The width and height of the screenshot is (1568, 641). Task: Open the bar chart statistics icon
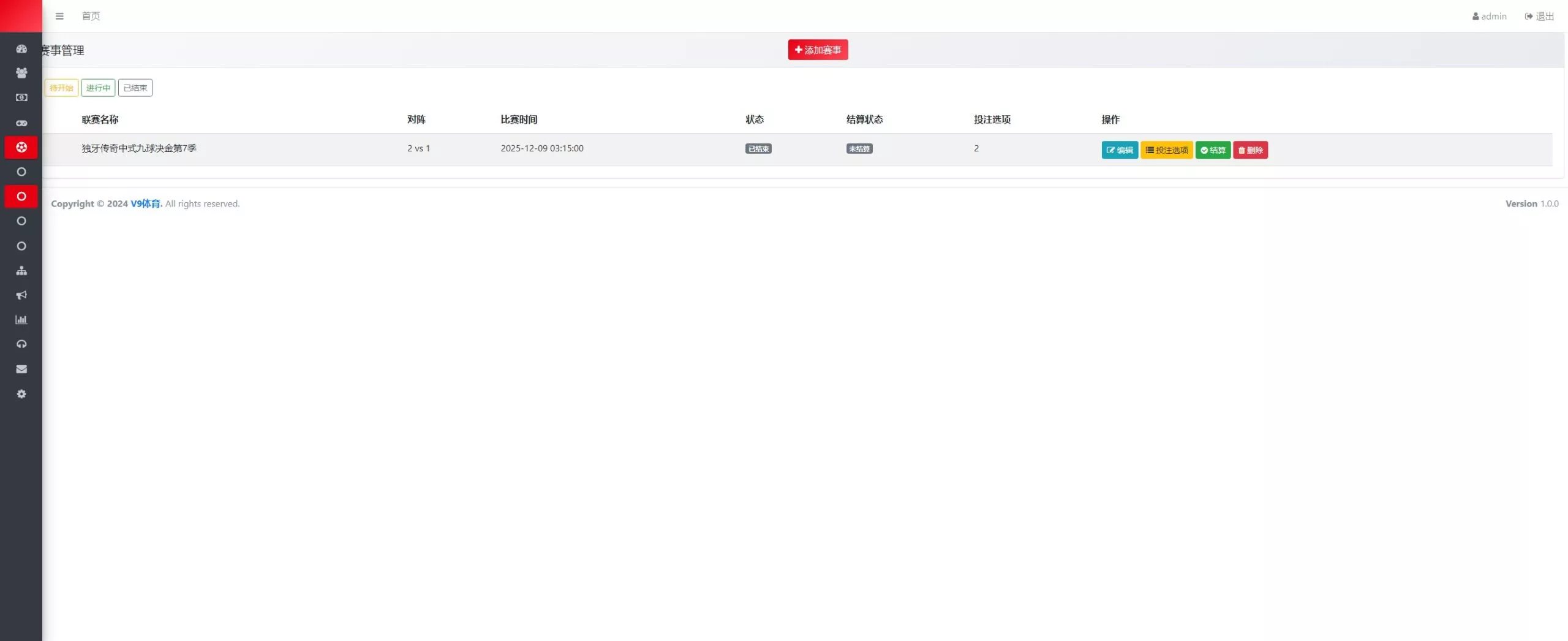pos(21,319)
